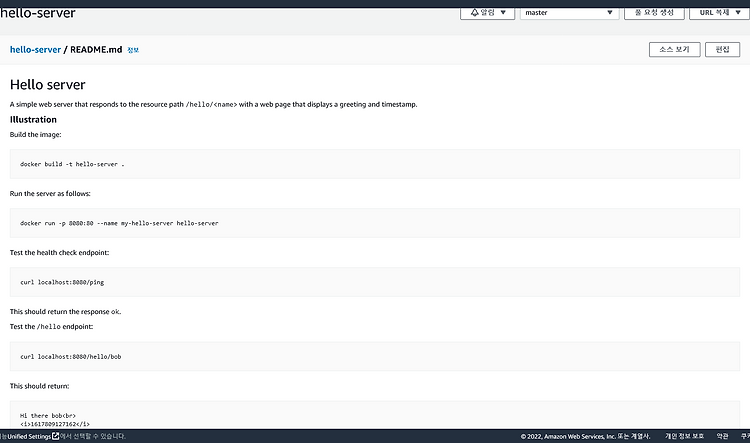
Task: Click the '<i>1617809127162</i>' timestamp line
Action: point(55,424)
